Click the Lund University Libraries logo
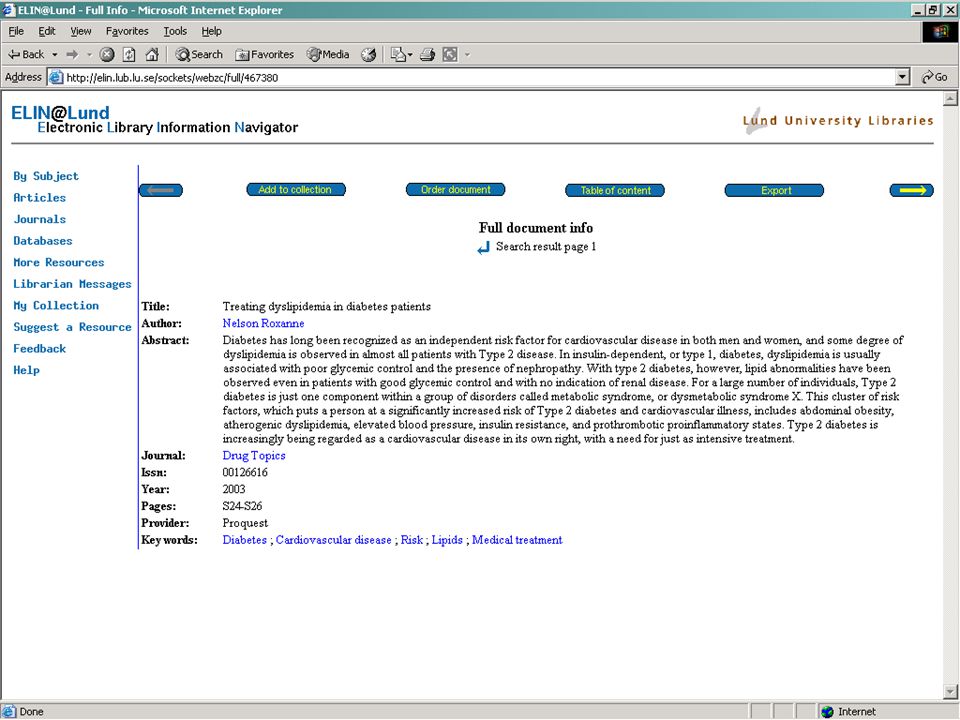Screen dimensions: 960x720 click(838, 120)
